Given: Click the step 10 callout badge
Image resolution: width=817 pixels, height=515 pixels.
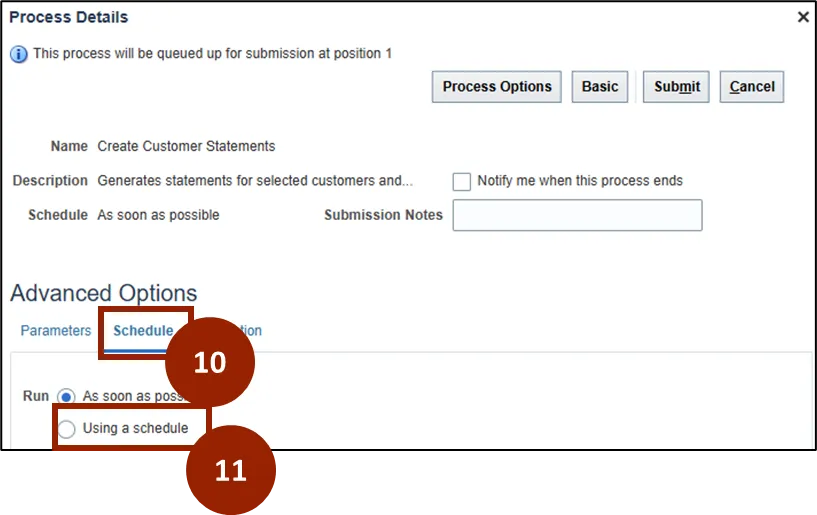Looking at the screenshot, I should point(209,362).
